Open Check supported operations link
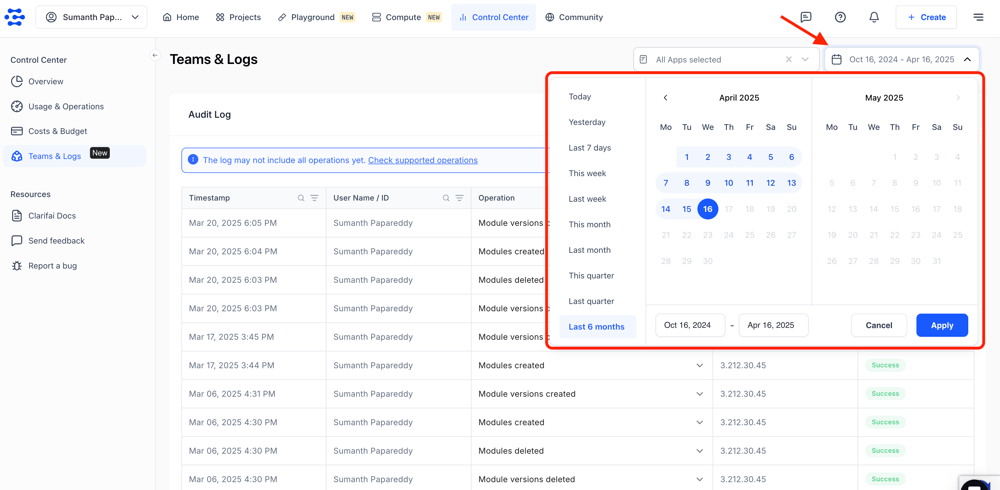 tap(422, 160)
